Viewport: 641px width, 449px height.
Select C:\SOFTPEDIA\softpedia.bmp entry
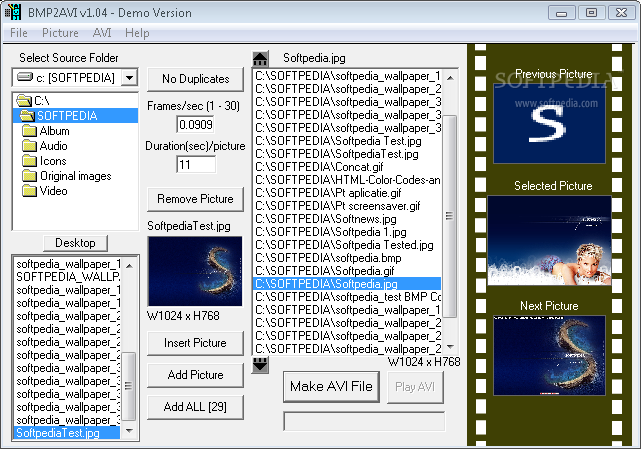coord(347,258)
